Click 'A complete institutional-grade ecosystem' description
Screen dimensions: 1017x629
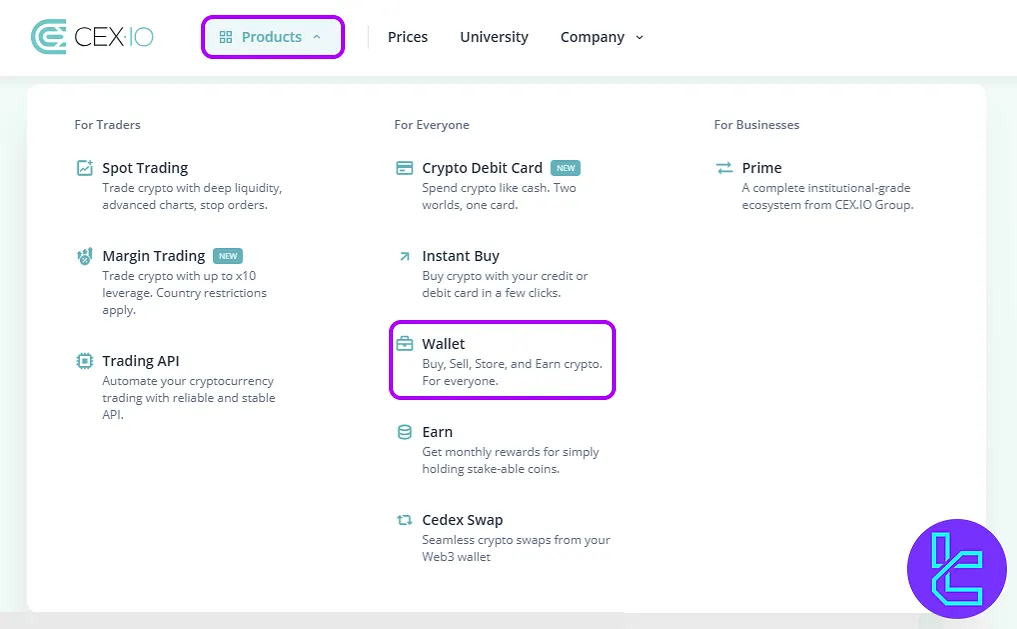[x=828, y=196]
